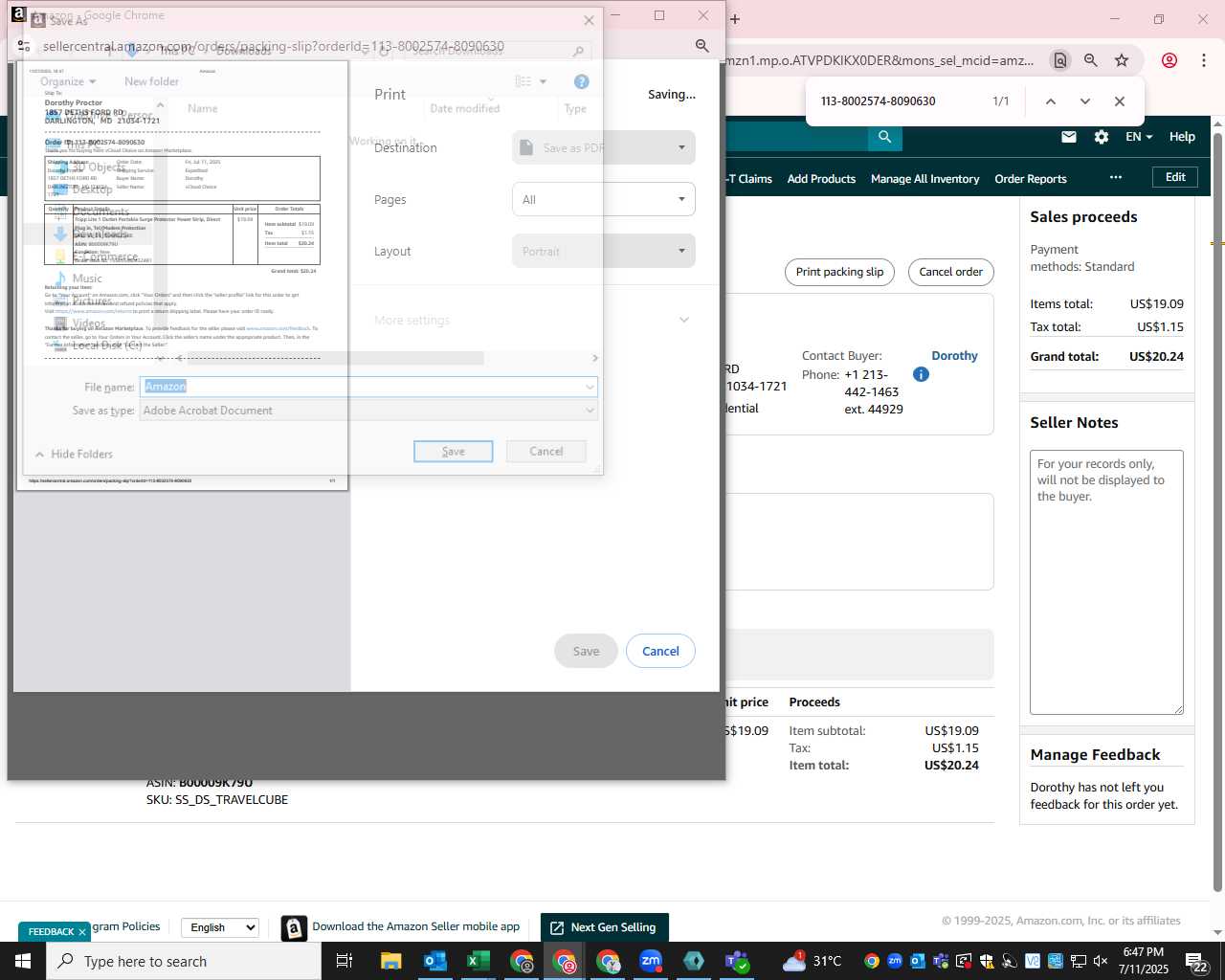
Task: Click the Grand total US$20.24 value
Action: coord(1156,356)
